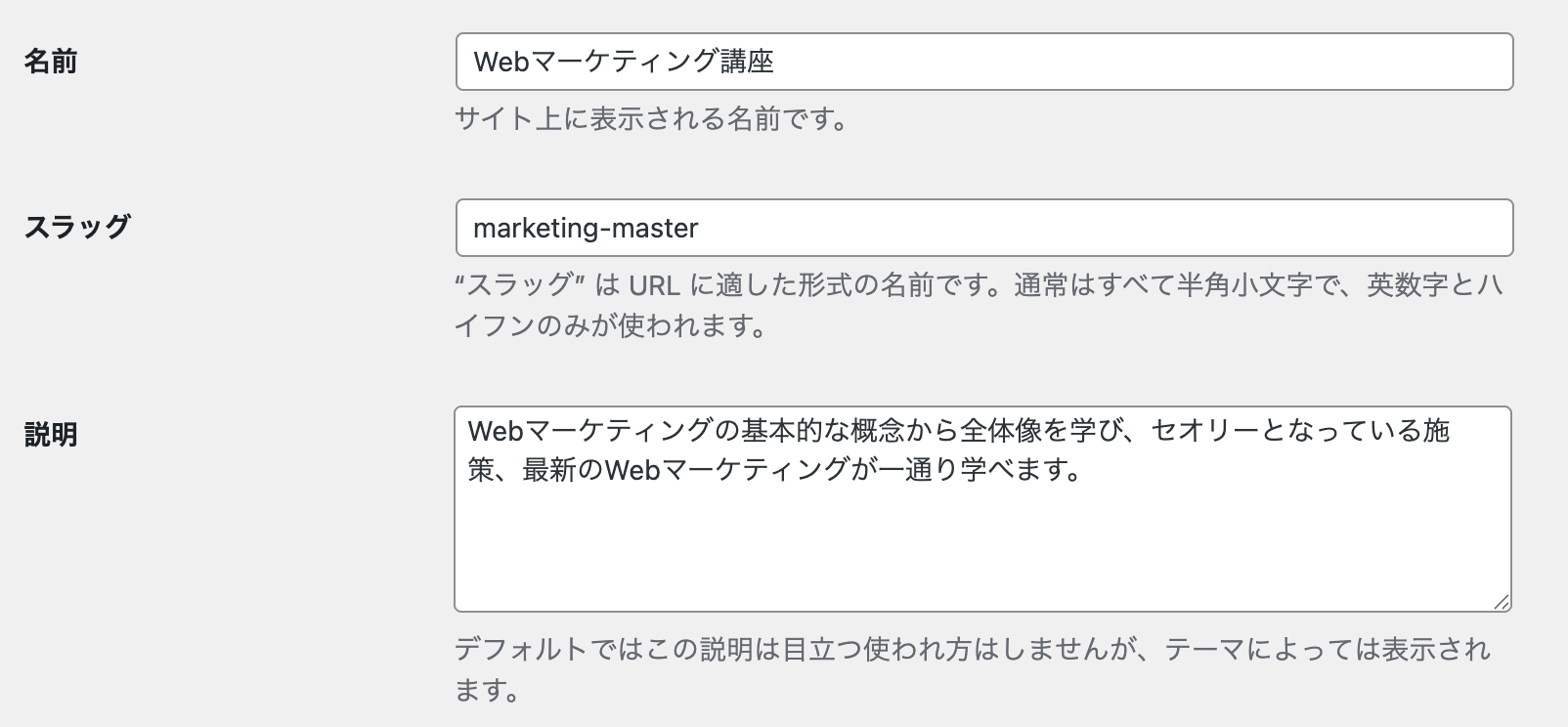This screenshot has width=1568, height=727.
Task: Click the スラッグ field label
Action: (x=77, y=227)
